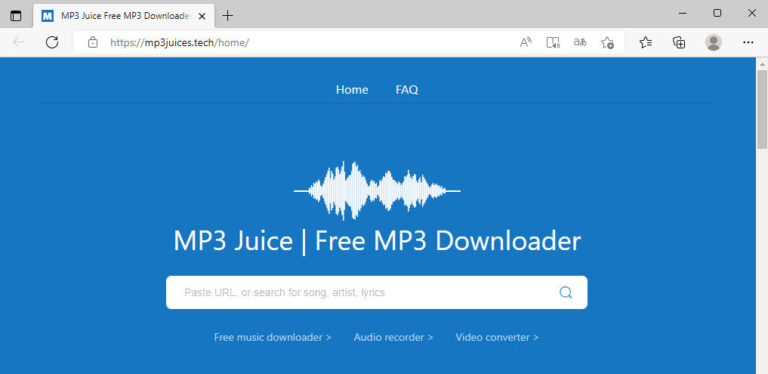Maximize the browser window
768x374 pixels.
tap(717, 14)
